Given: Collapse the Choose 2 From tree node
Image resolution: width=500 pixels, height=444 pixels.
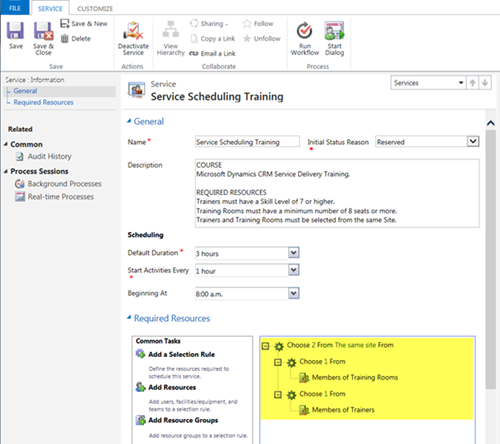Looking at the screenshot, I should tap(265, 346).
